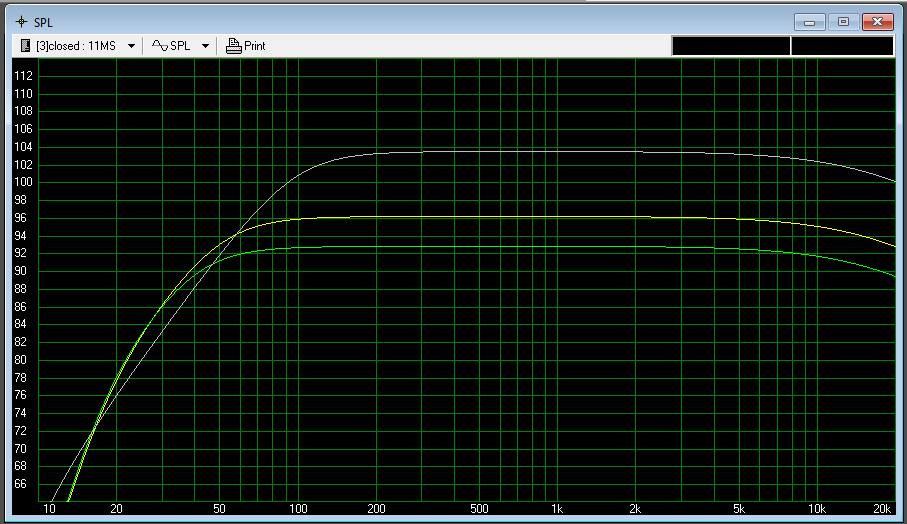
Task: Click the SPL label next to waveform icon
Action: tap(180, 46)
